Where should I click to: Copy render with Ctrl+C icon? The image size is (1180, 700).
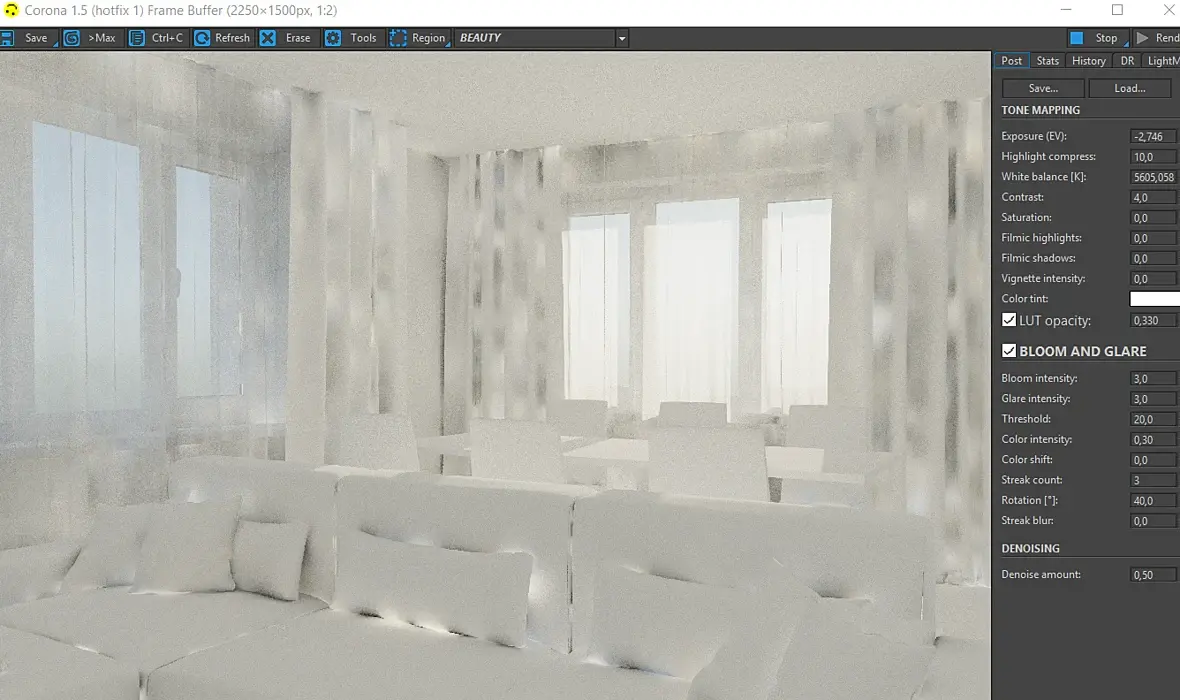click(x=136, y=38)
